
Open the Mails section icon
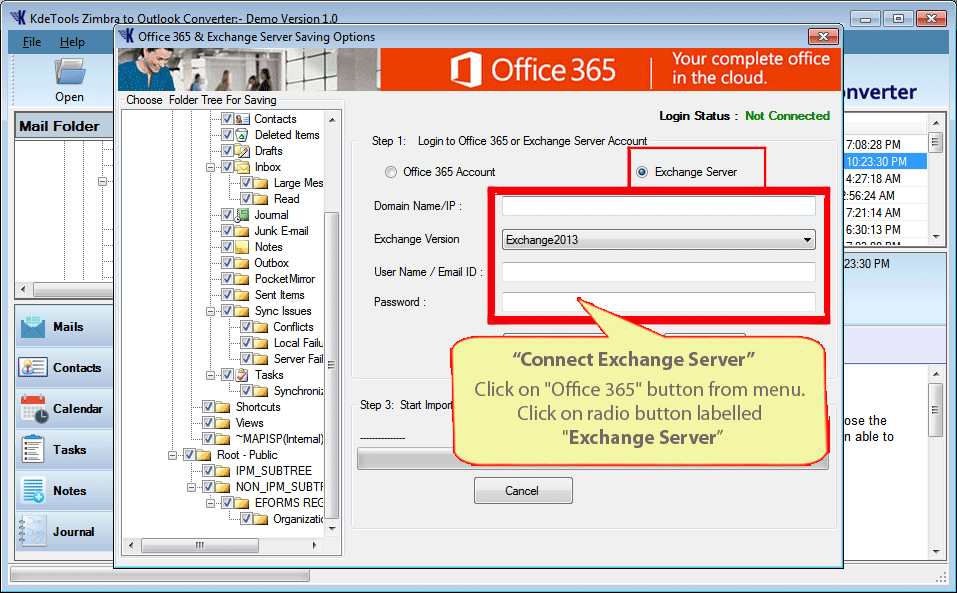point(32,327)
